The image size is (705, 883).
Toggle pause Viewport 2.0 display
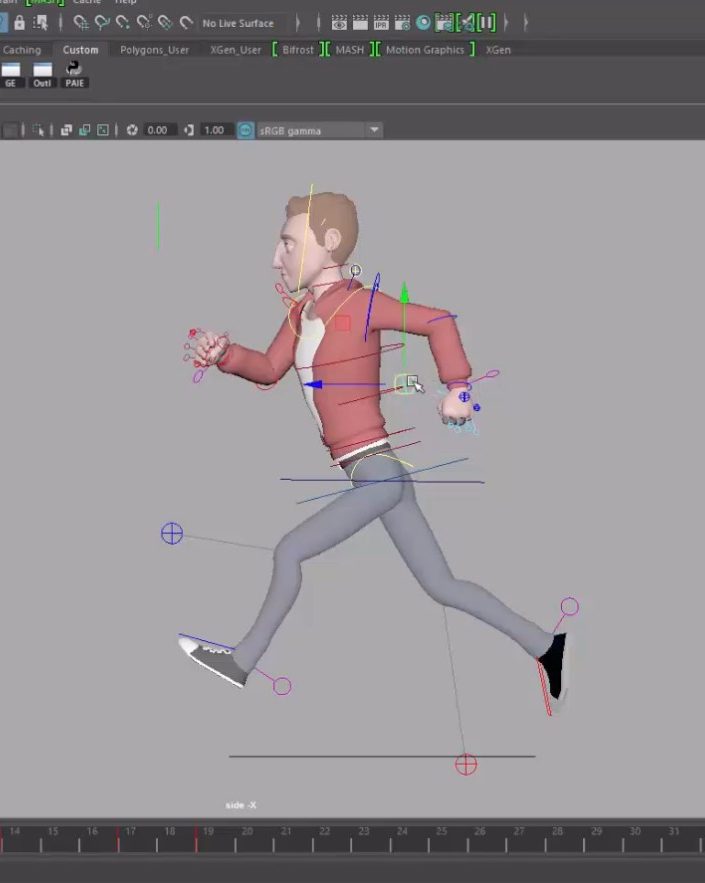[x=487, y=23]
